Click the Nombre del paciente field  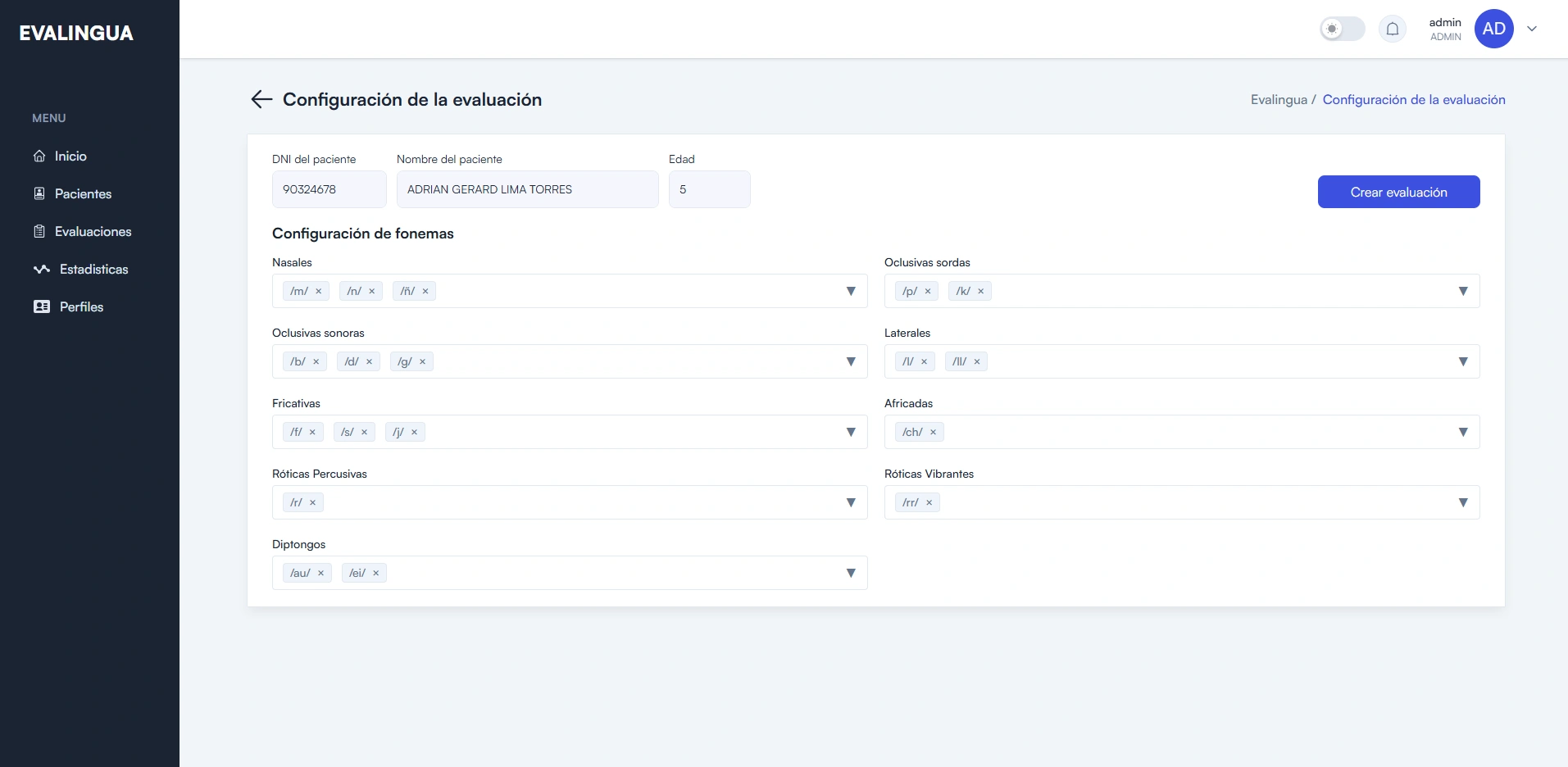tap(527, 189)
